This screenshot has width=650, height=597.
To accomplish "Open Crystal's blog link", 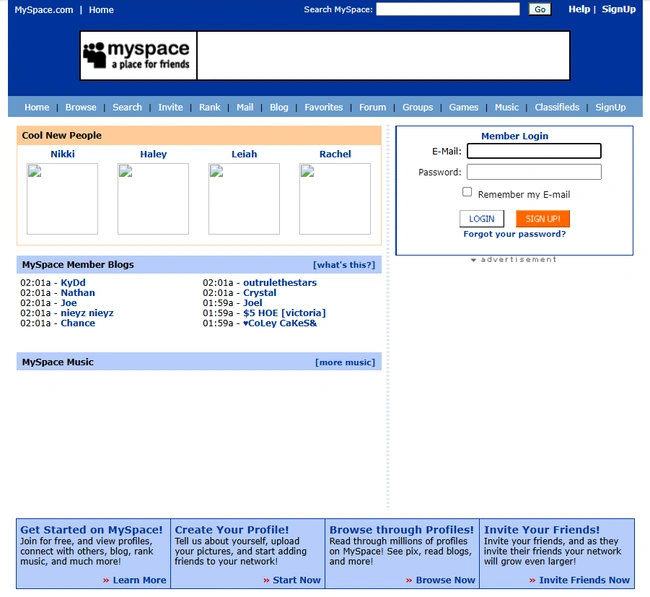I will 260,293.
